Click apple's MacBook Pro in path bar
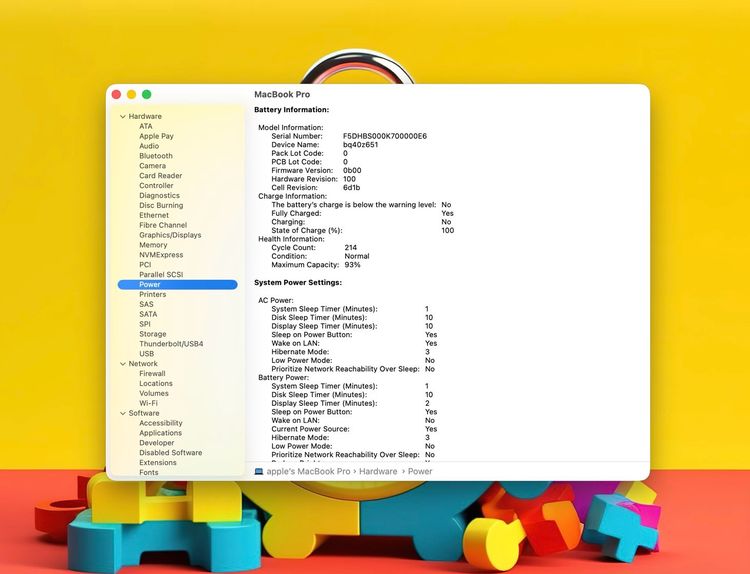The width and height of the screenshot is (750, 574). (309, 471)
